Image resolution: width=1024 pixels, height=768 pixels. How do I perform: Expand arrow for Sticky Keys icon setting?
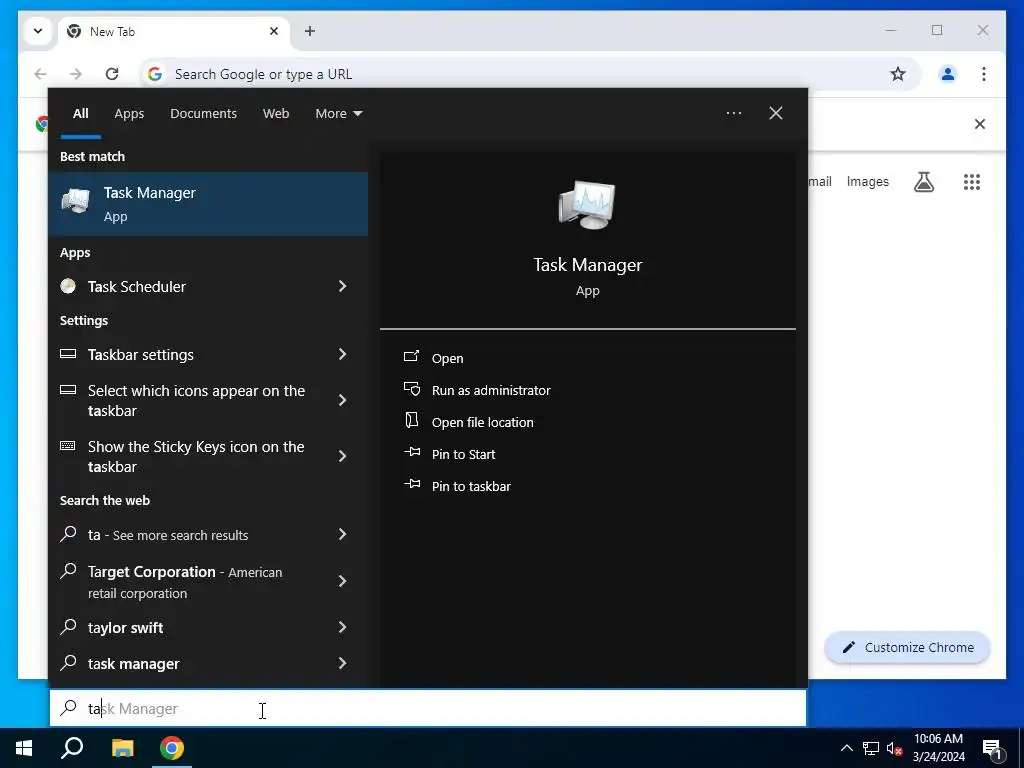tap(342, 456)
